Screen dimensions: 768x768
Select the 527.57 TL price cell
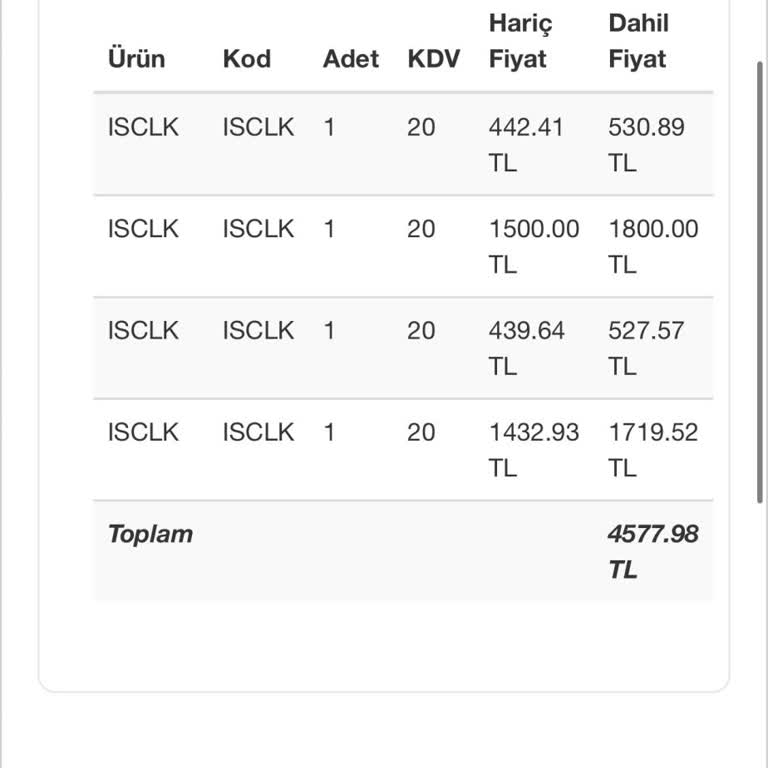pyautogui.click(x=647, y=348)
